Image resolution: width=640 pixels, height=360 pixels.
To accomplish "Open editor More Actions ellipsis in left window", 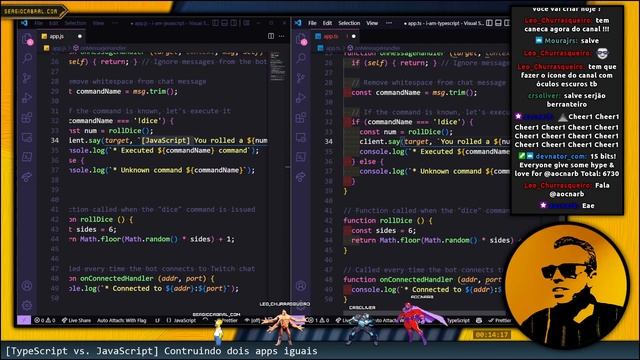I will point(282,36).
